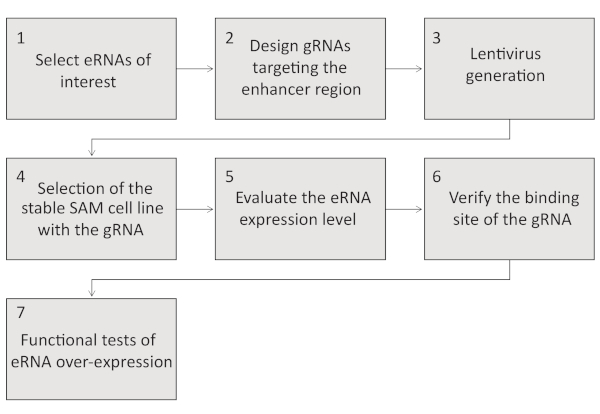Image resolution: width=600 pixels, height=414 pixels.
Task: Click the step number 6 label
Action: [x=438, y=173]
